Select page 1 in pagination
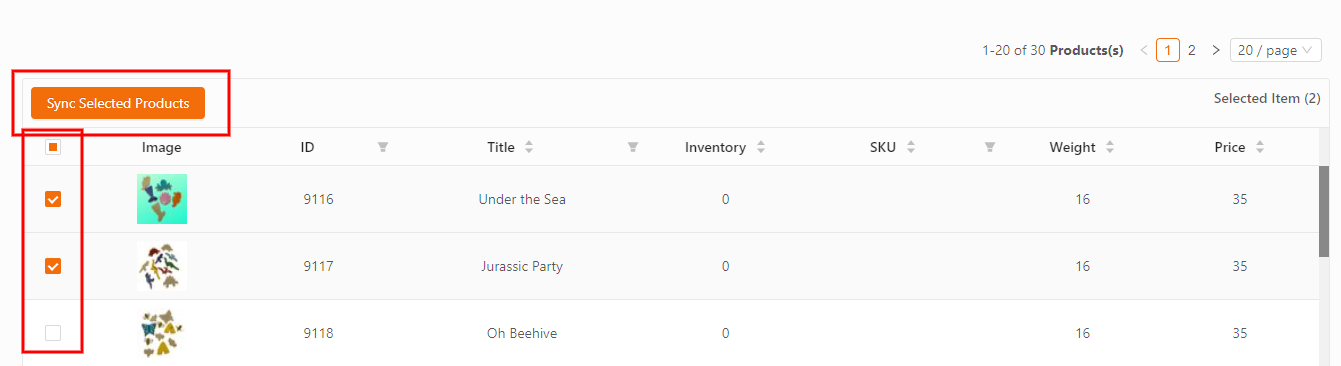Viewport: 1341px width, 366px height. coord(1167,50)
